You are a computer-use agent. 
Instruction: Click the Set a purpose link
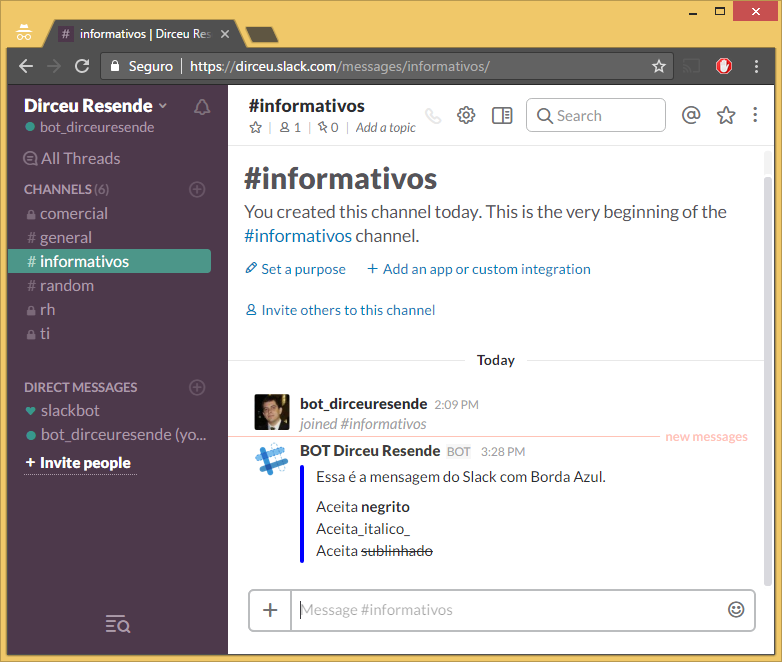click(x=302, y=269)
